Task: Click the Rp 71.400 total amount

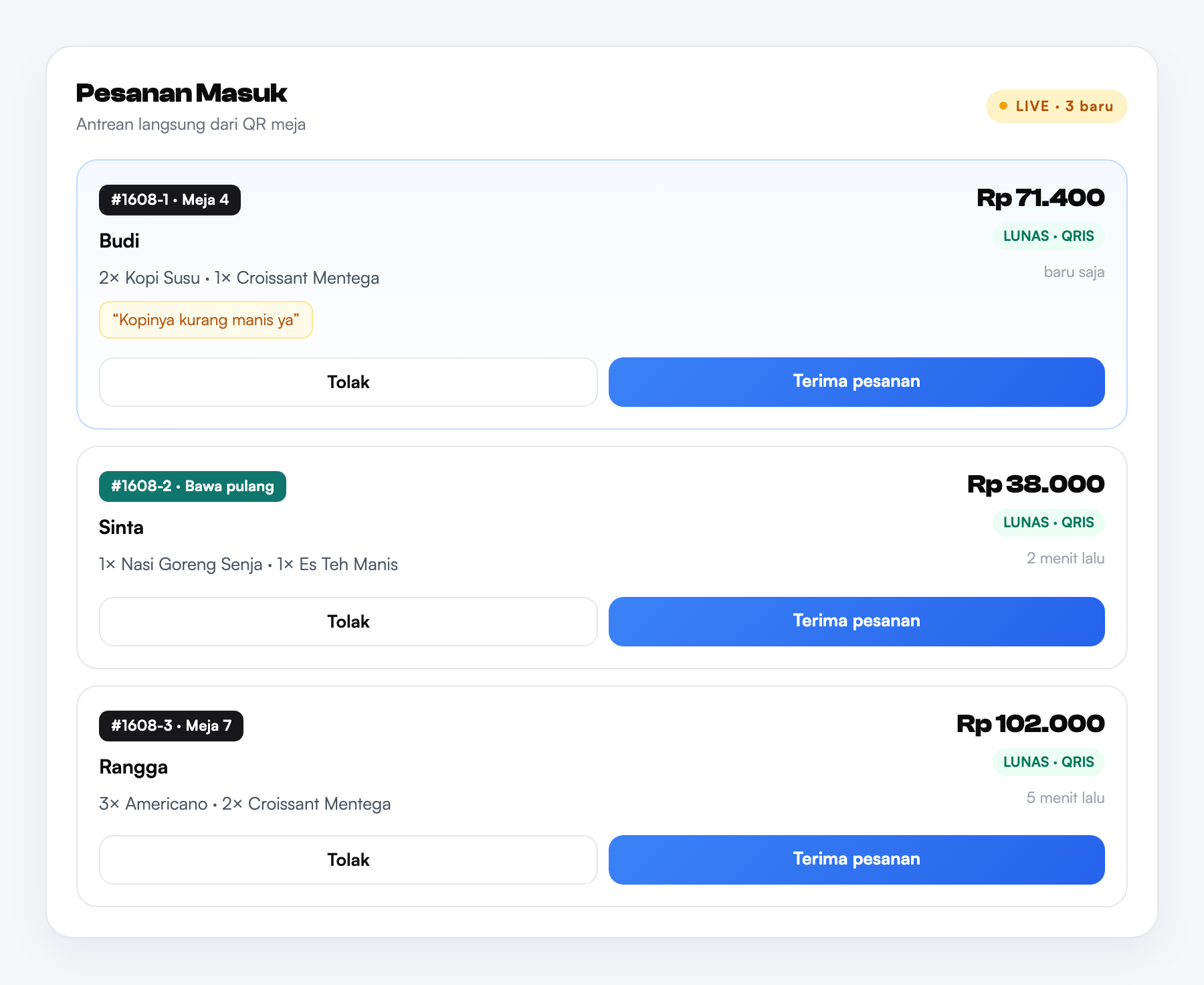Action: pos(1040,198)
